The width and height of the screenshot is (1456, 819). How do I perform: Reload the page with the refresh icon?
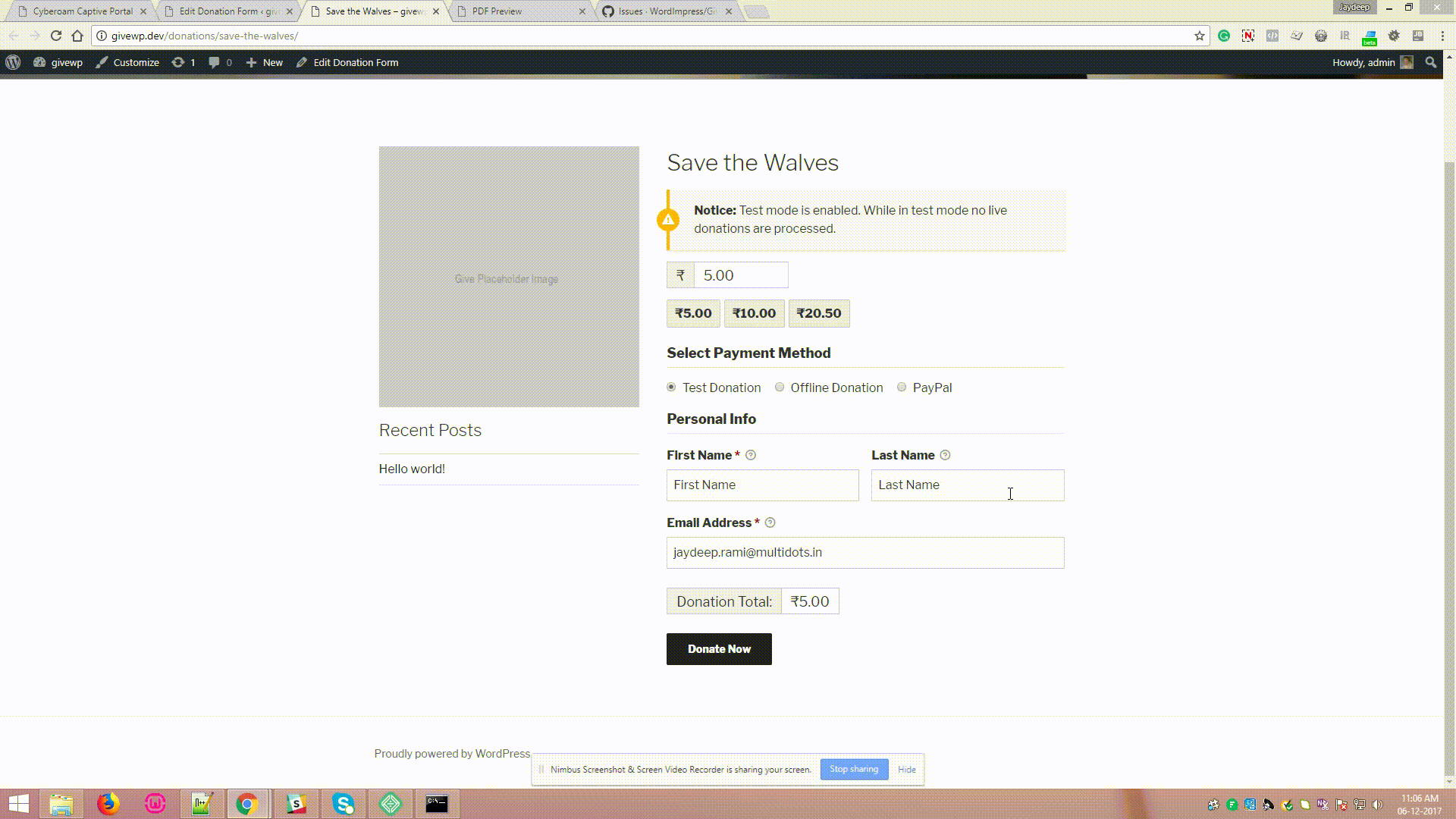click(x=55, y=36)
